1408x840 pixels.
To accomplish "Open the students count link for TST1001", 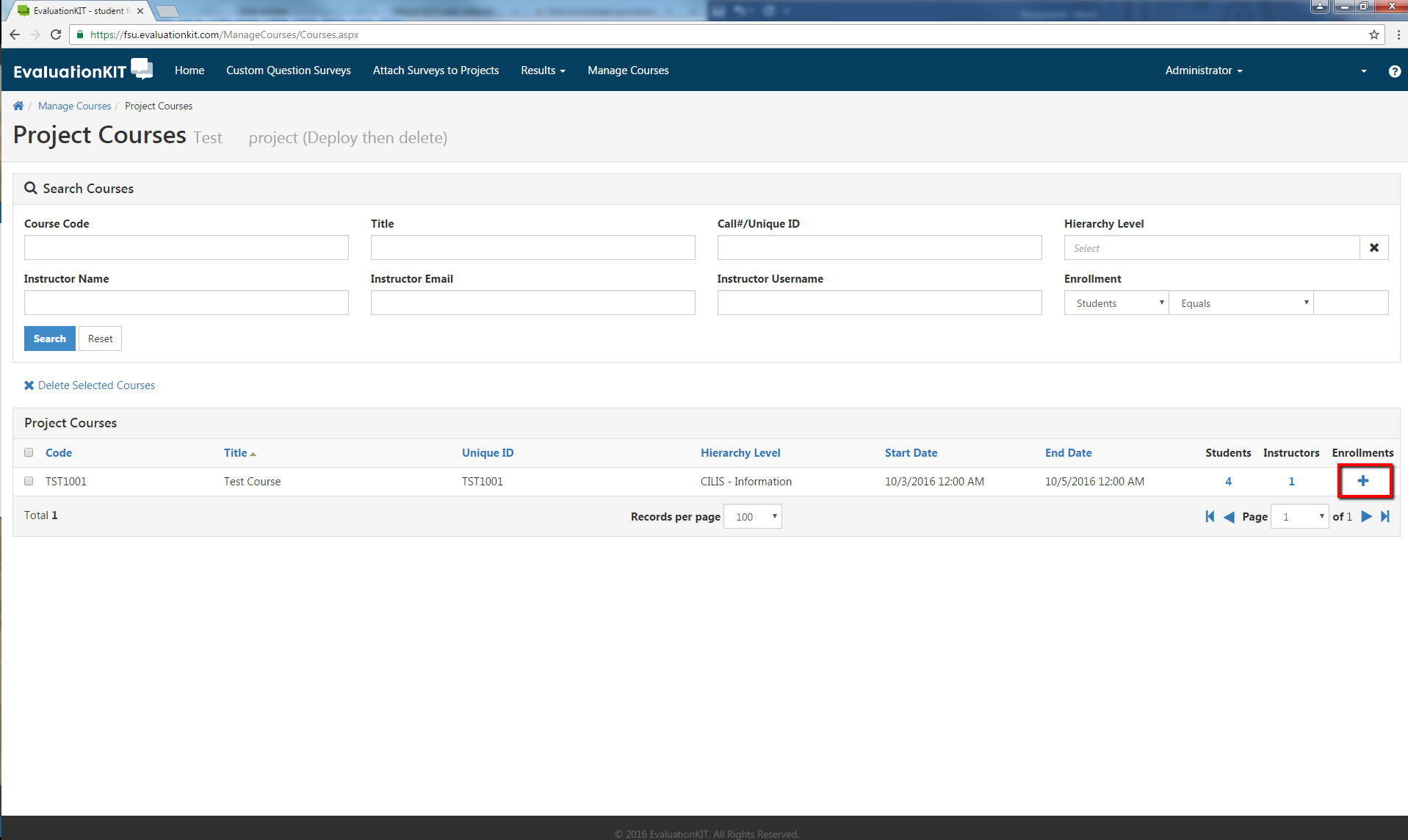I will tap(1228, 482).
